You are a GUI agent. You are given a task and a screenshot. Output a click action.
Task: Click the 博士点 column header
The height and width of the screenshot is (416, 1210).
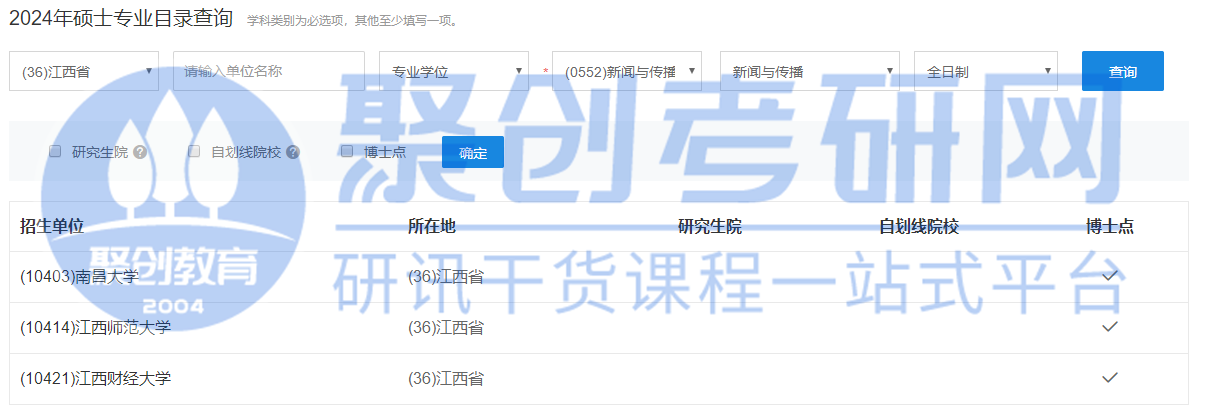1110,226
